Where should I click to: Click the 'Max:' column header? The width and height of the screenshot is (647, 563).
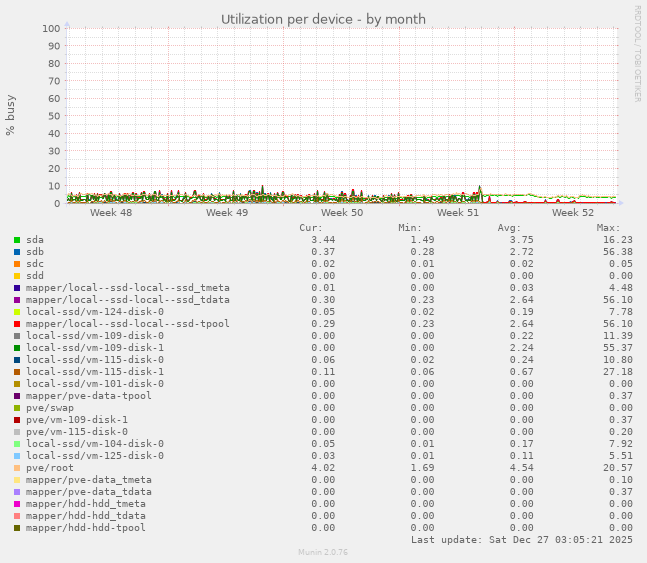pos(608,228)
